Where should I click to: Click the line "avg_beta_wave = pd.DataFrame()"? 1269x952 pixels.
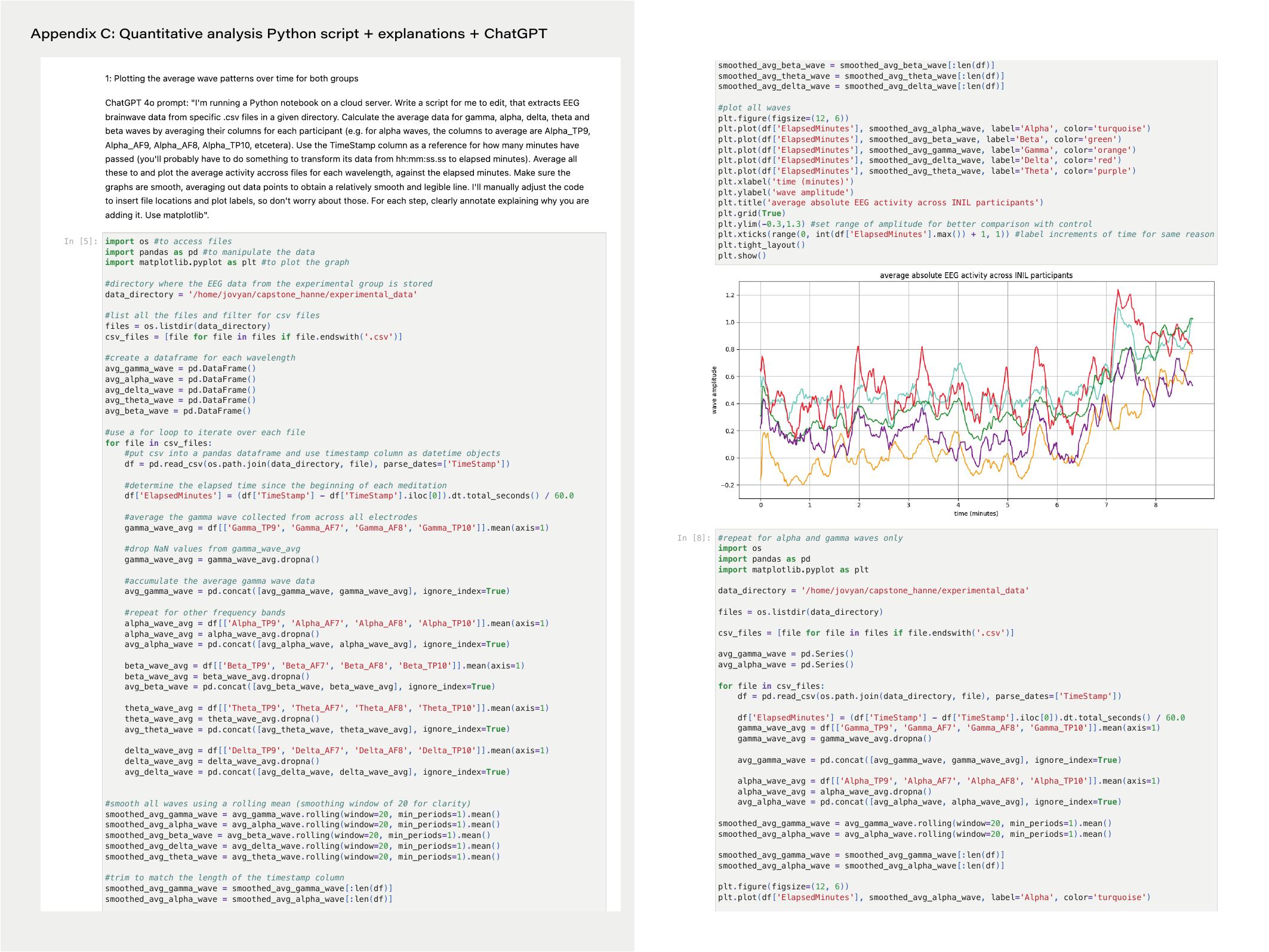click(x=178, y=411)
